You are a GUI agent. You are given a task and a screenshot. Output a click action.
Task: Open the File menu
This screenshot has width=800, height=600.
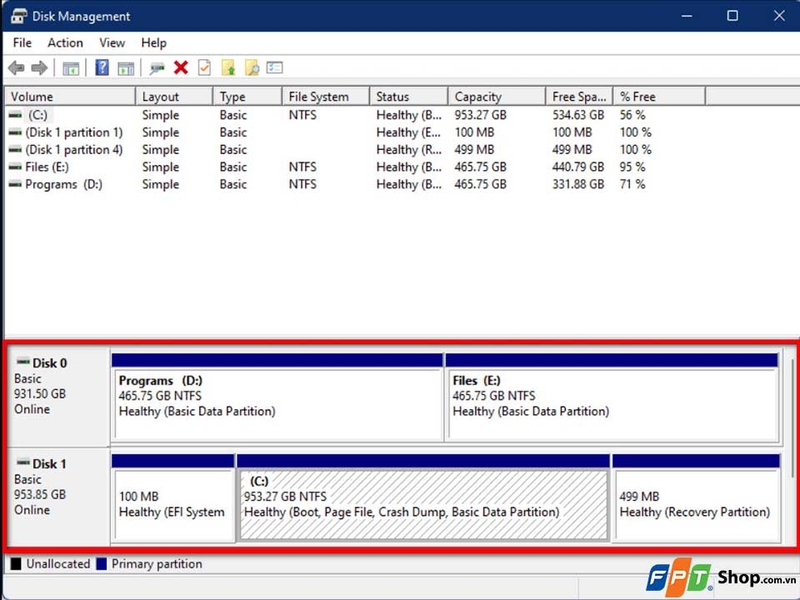pyautogui.click(x=22, y=43)
